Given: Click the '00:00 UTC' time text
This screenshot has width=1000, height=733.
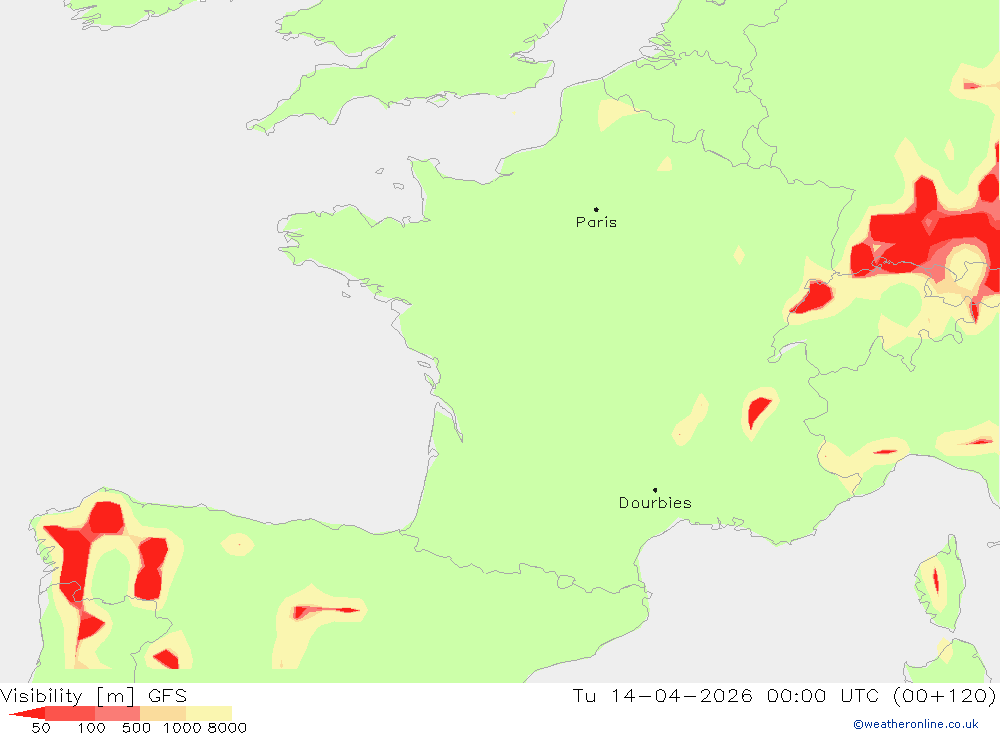Looking at the screenshot, I should click(823, 695).
